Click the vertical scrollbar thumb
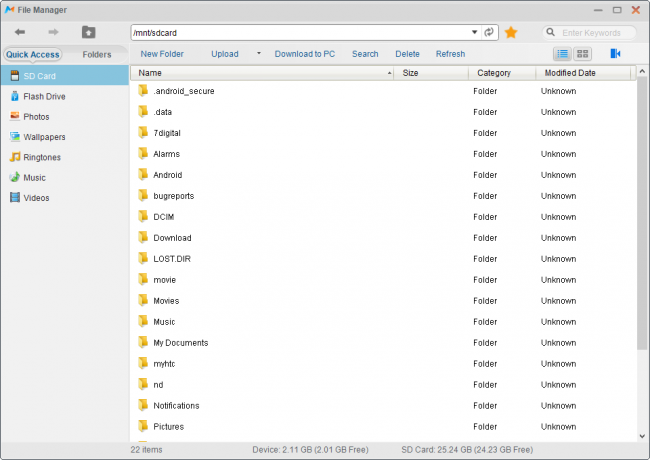Image resolution: width=650 pixels, height=460 pixels. (642, 213)
